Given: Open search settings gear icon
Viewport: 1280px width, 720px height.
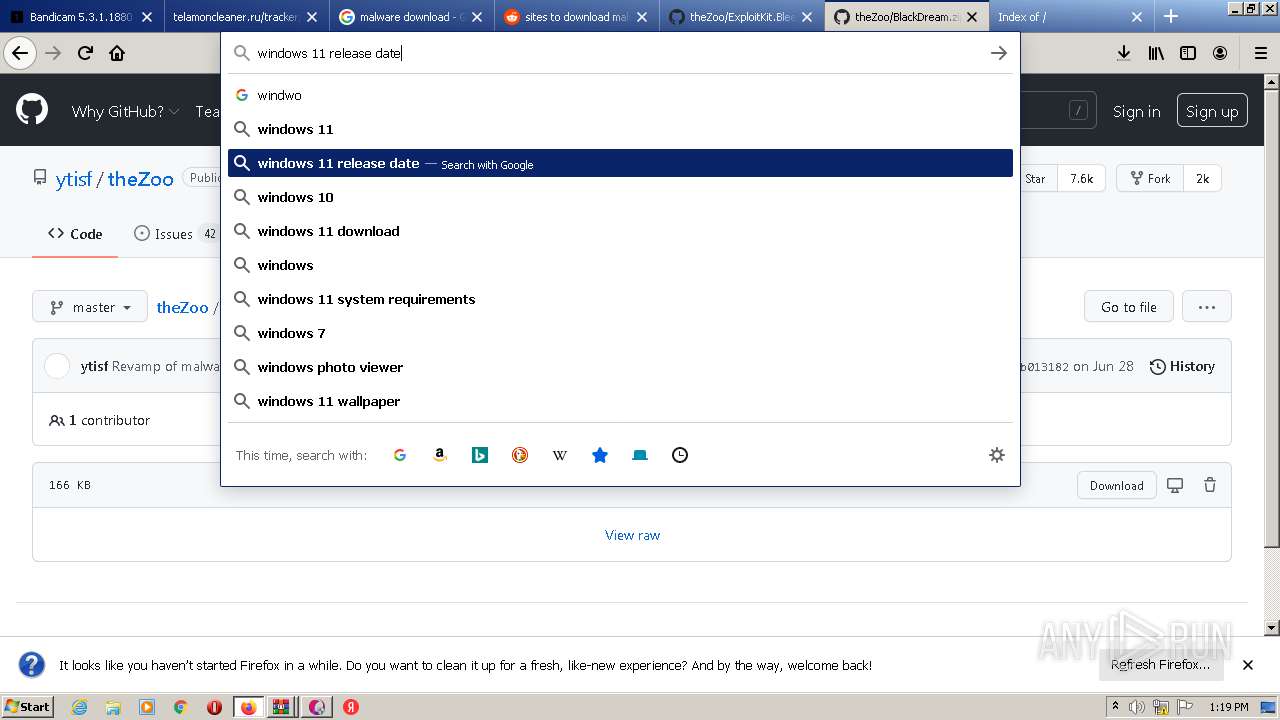Looking at the screenshot, I should [996, 455].
